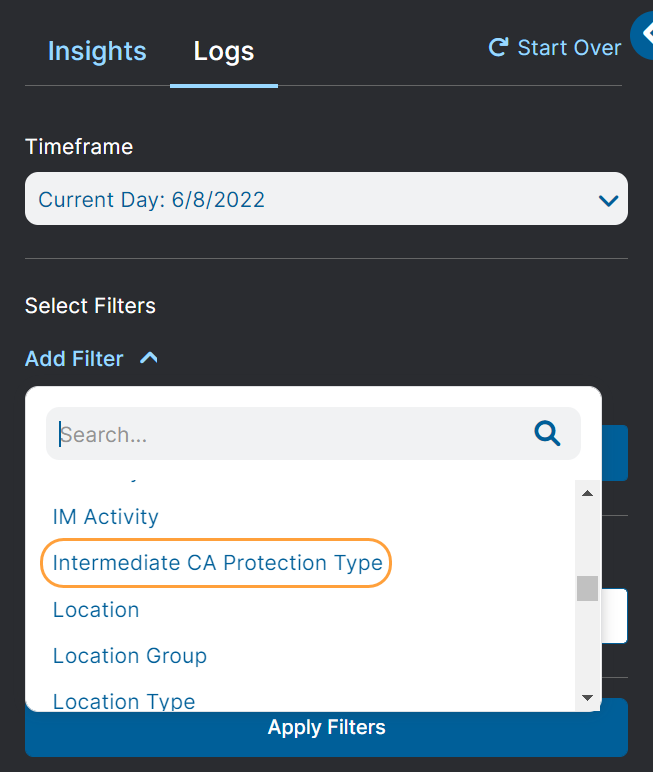Pick the Location Group filter
653x772 pixels.
(x=130, y=656)
